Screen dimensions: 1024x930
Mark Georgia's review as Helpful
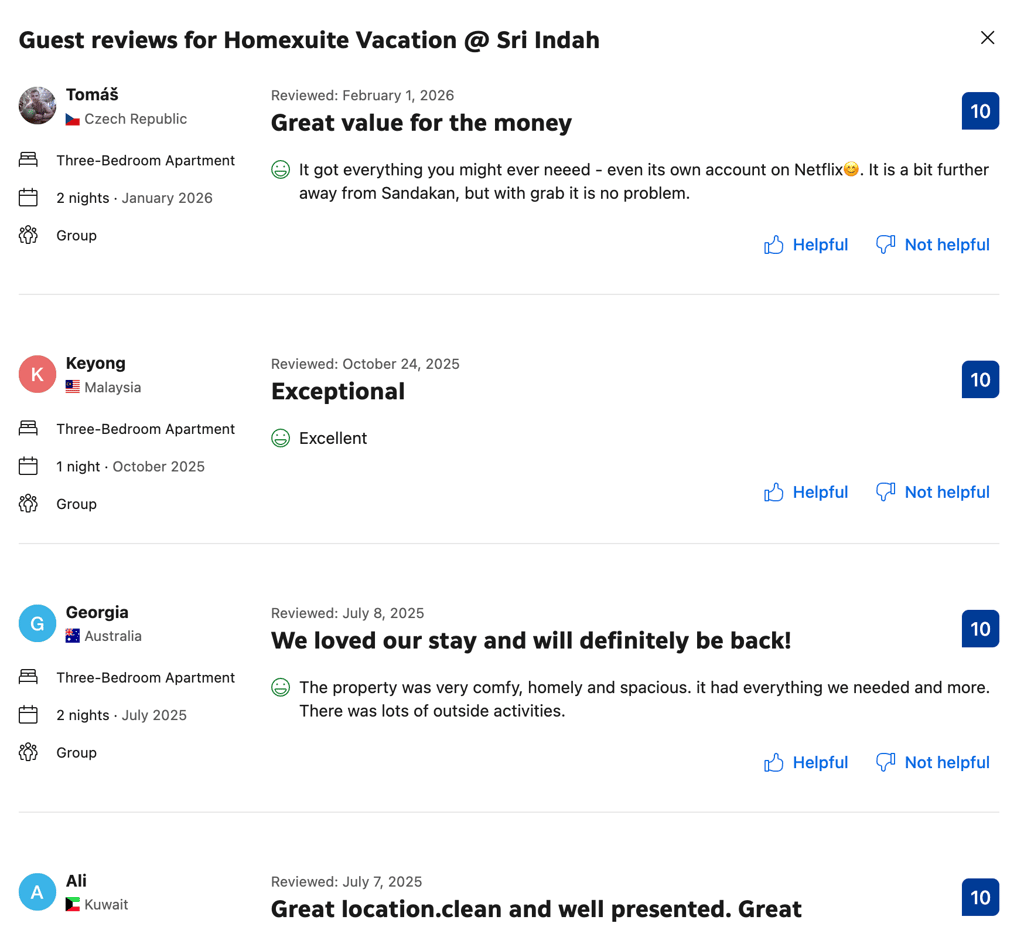click(x=806, y=762)
